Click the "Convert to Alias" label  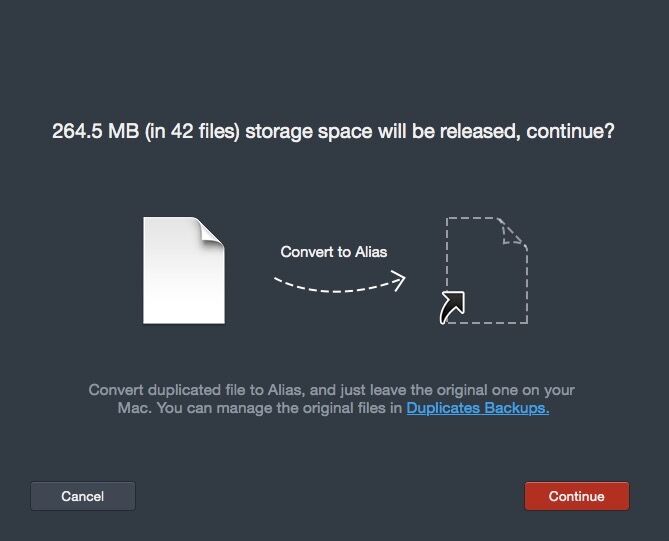coord(334,252)
